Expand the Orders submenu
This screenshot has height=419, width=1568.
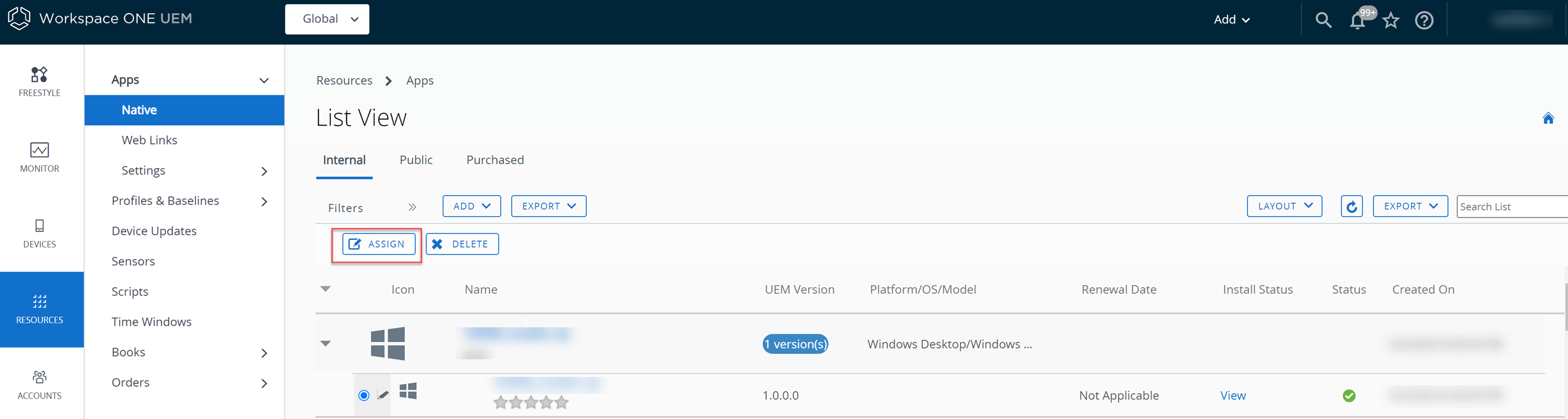(x=264, y=384)
